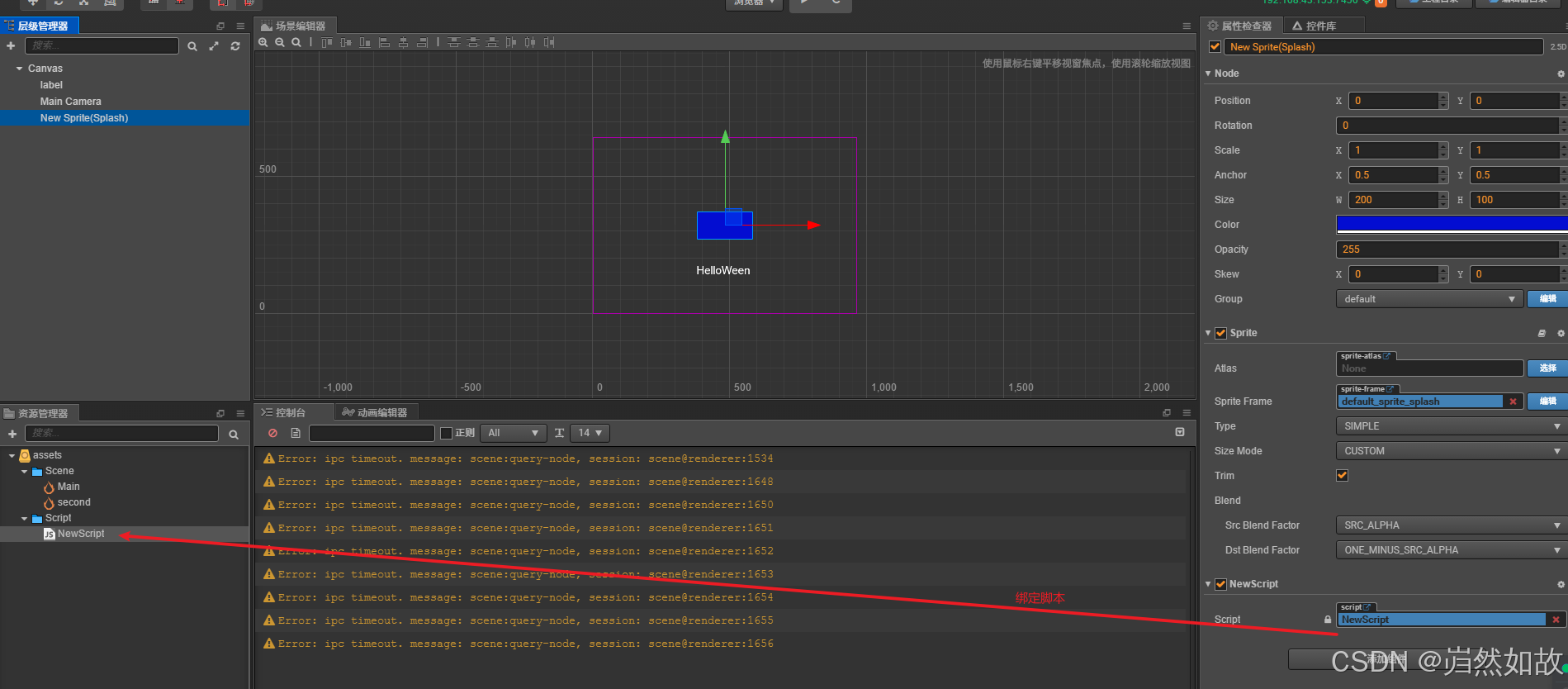
Task: Open the Group default dropdown
Action: click(x=1429, y=299)
